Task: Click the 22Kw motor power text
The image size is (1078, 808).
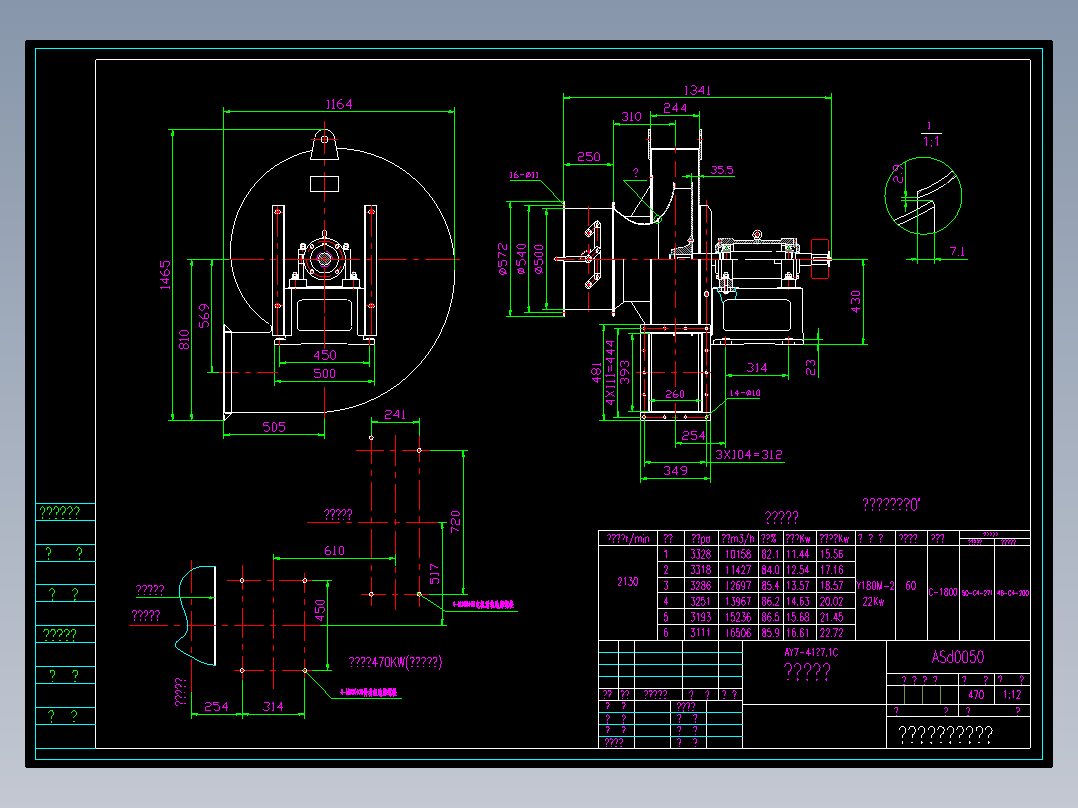Action: point(873,602)
